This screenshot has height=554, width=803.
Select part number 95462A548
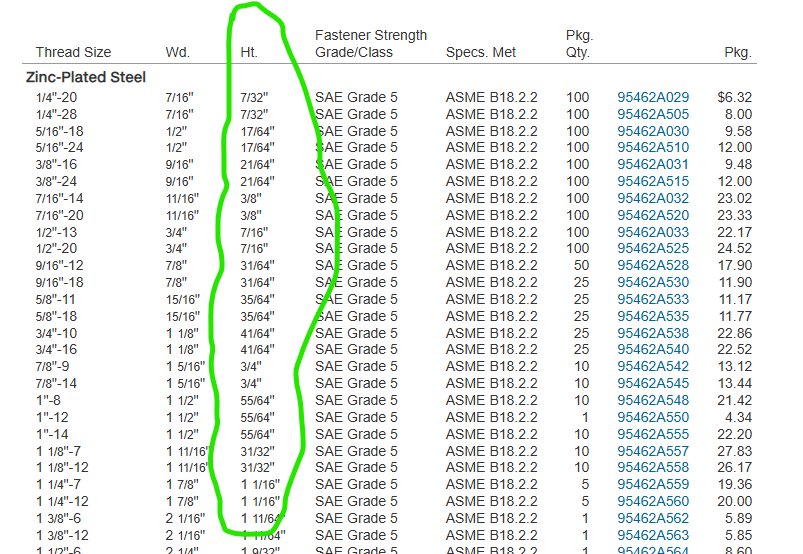pyautogui.click(x=653, y=400)
